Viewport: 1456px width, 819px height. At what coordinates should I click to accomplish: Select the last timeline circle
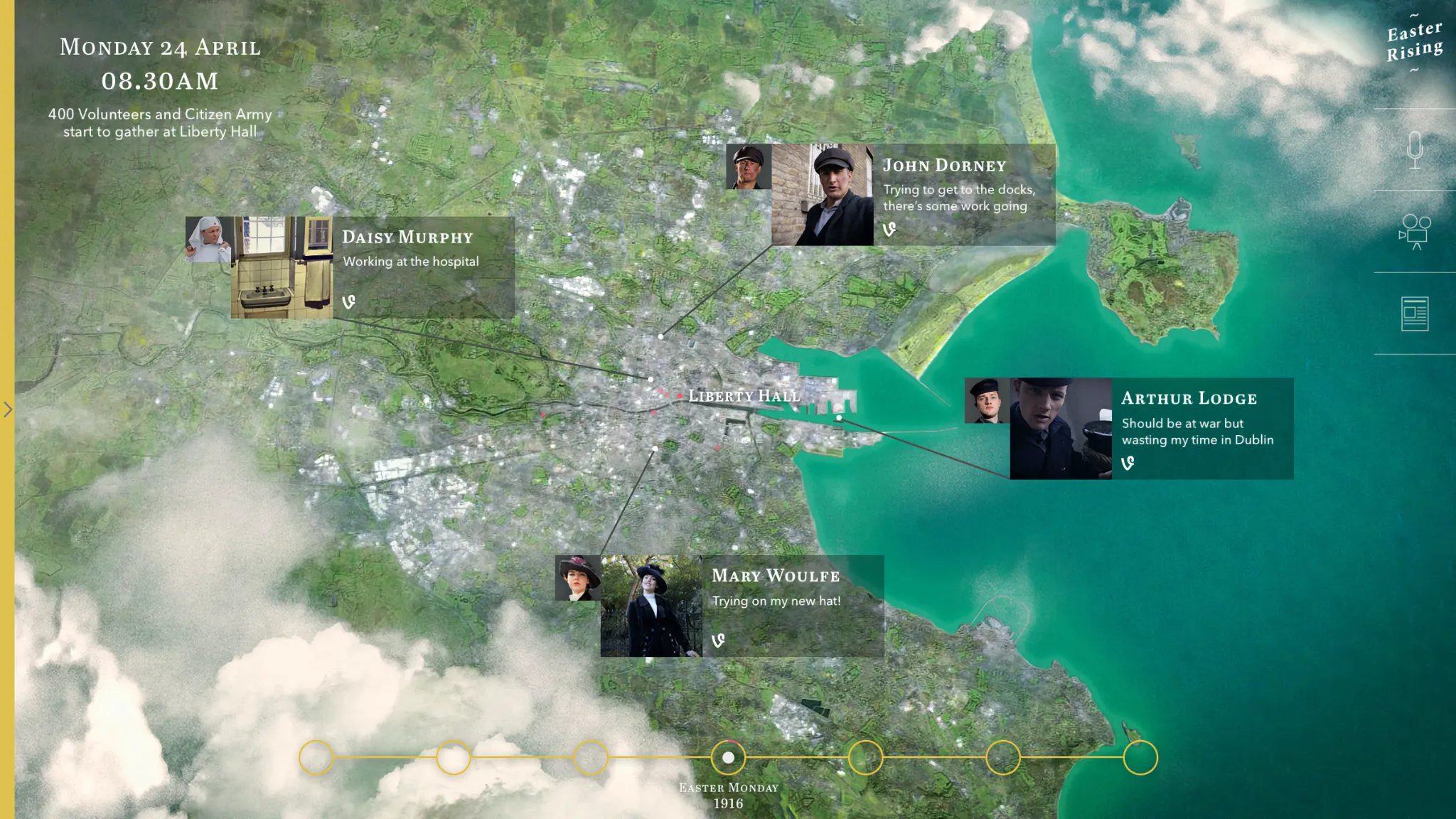tap(1140, 758)
